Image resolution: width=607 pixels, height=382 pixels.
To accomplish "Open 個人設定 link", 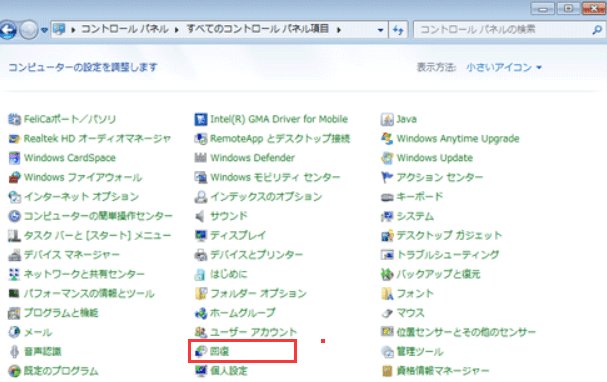I will coord(228,371).
